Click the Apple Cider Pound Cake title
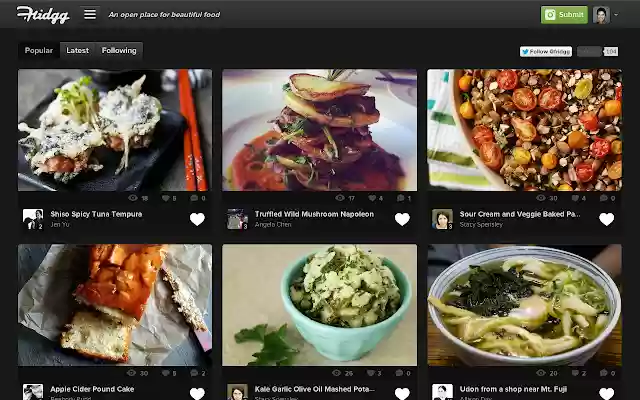640x400 pixels. [x=92, y=389]
